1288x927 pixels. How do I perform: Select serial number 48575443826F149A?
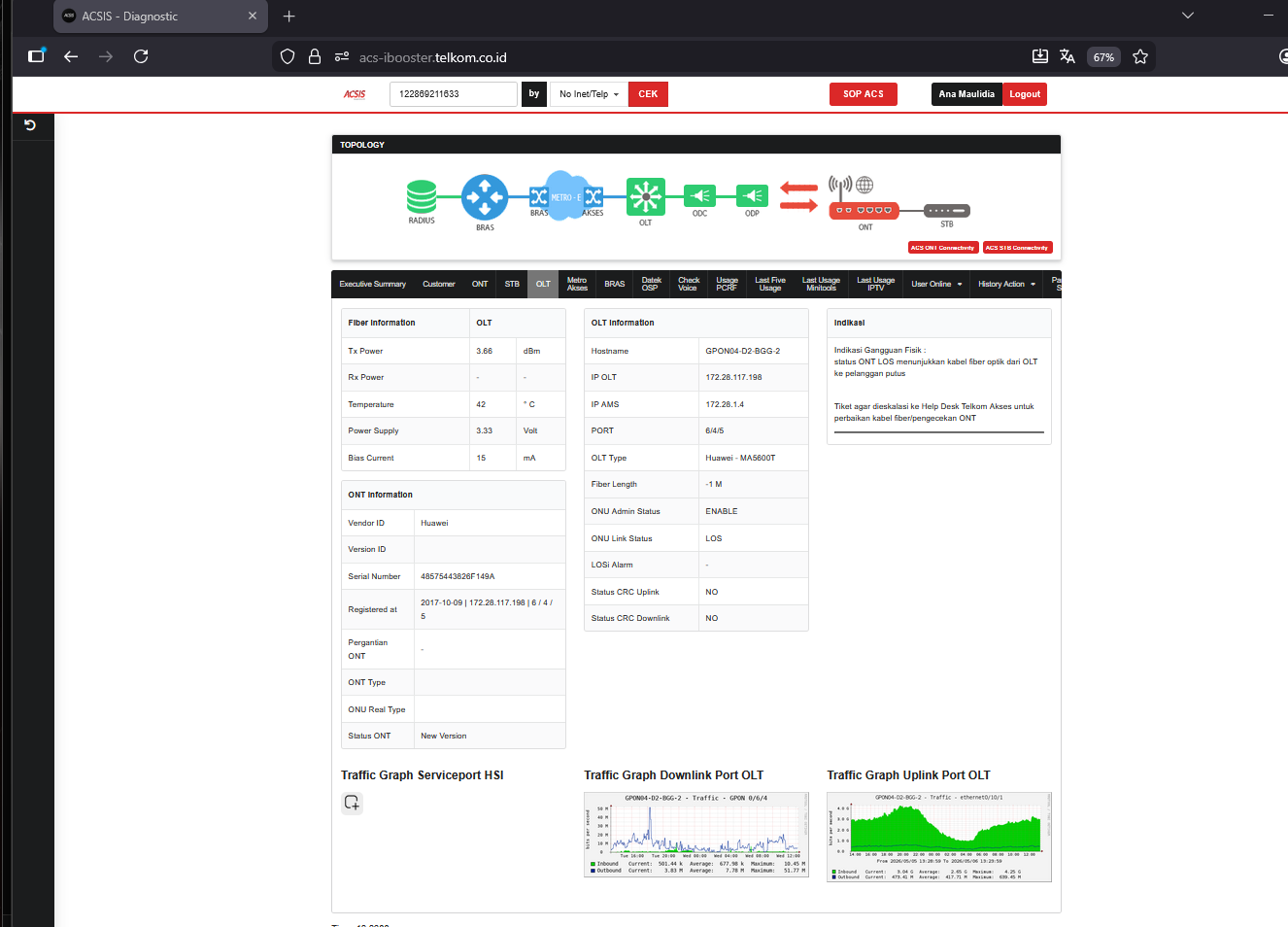[x=458, y=576]
